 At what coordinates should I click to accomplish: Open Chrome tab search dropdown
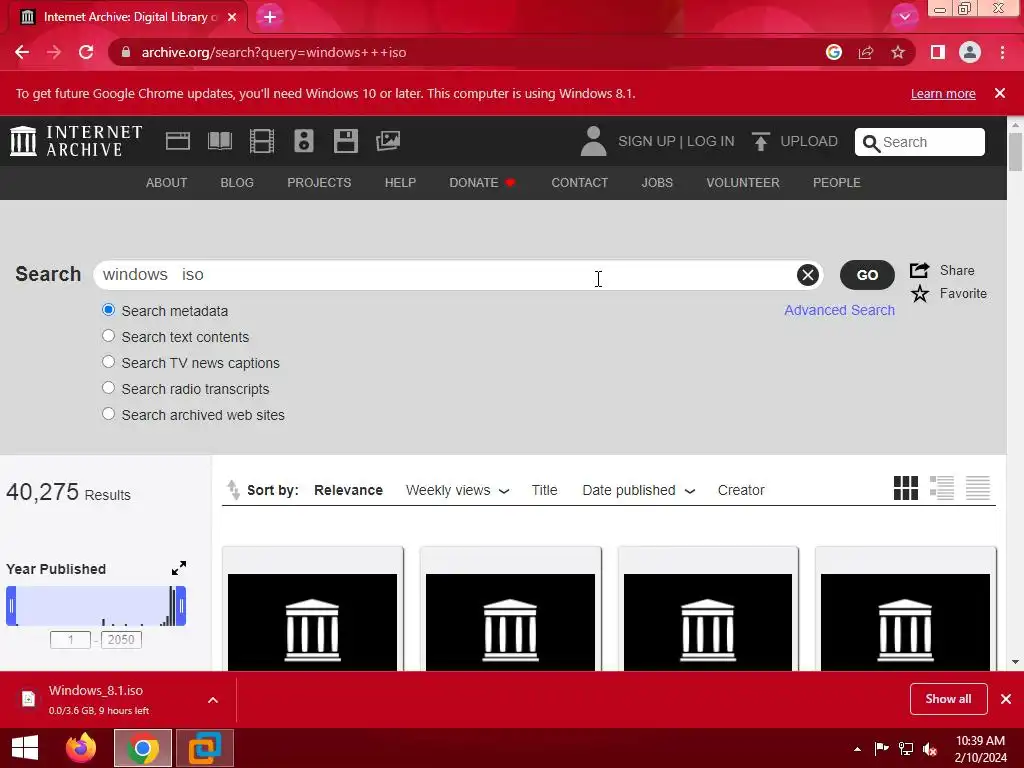pyautogui.click(x=904, y=16)
